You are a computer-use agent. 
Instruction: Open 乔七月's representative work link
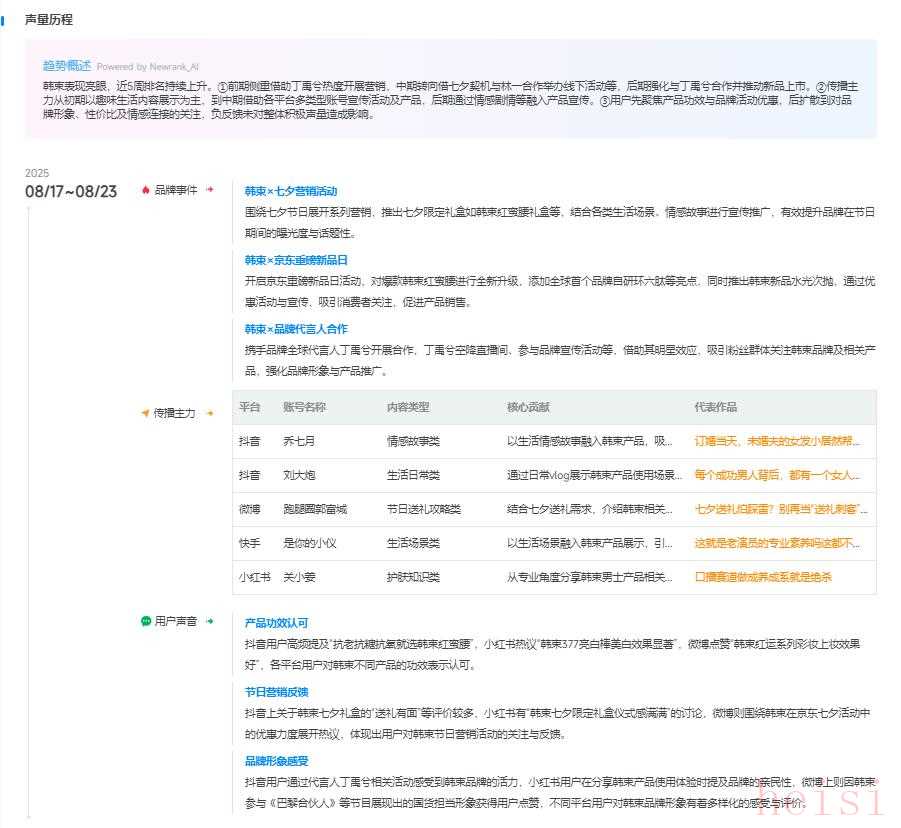(777, 441)
